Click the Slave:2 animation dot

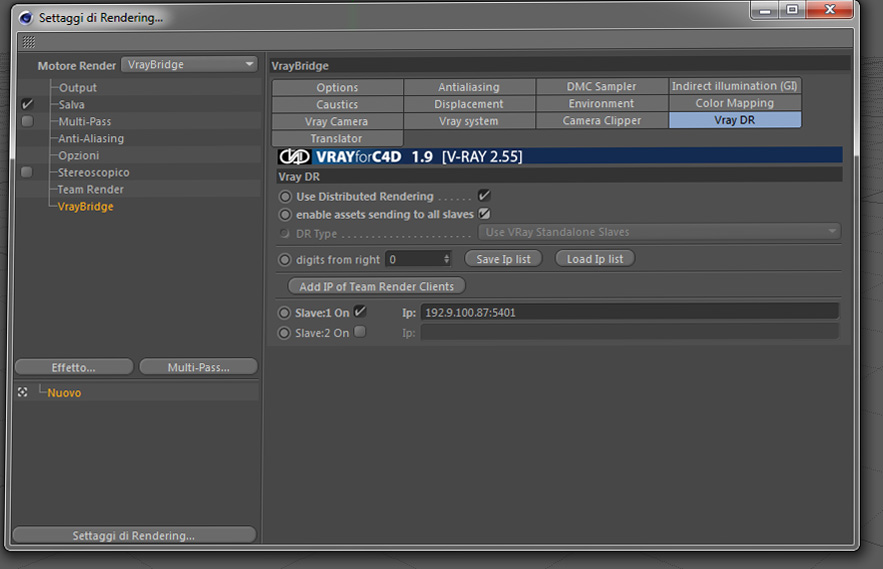pyautogui.click(x=284, y=333)
